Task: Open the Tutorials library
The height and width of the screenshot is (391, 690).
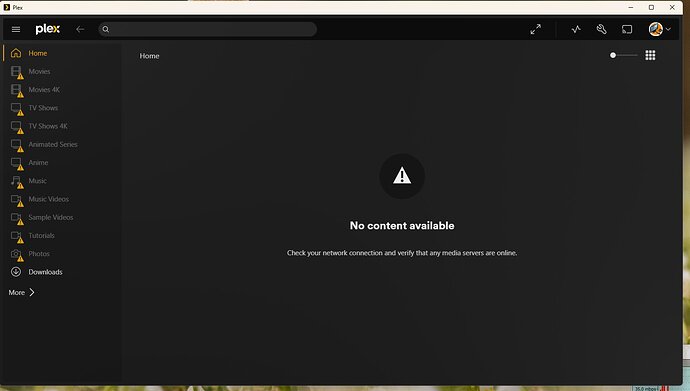Action: [x=62, y=236]
